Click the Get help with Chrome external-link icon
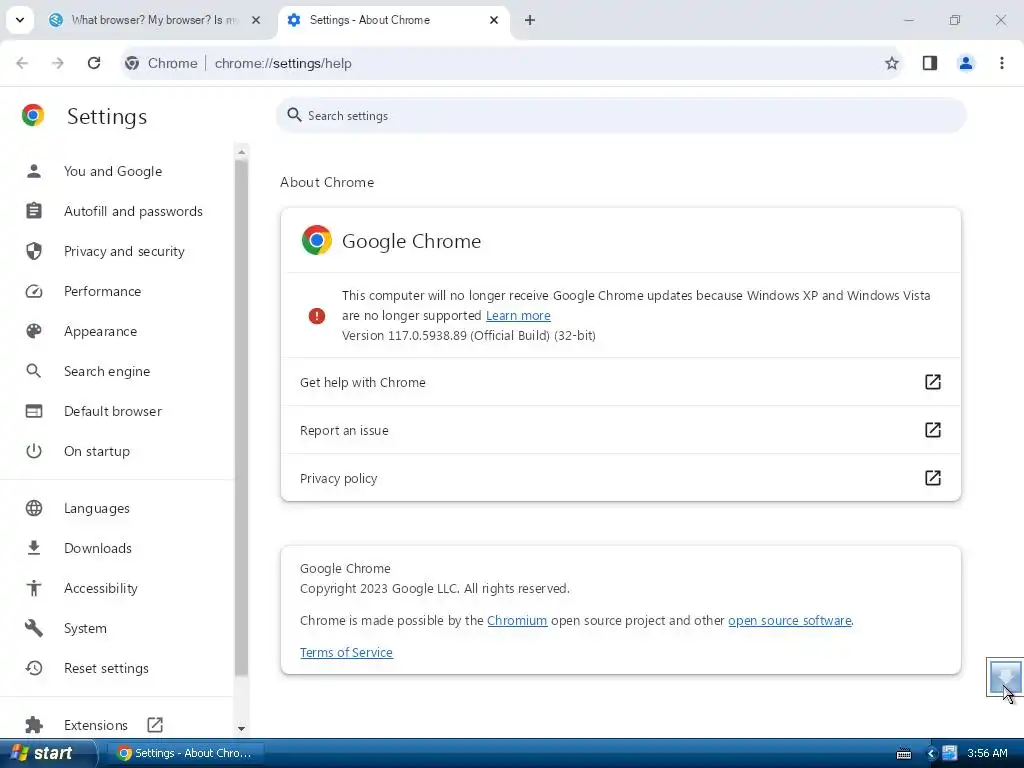This screenshot has height=768, width=1024. coord(933,382)
